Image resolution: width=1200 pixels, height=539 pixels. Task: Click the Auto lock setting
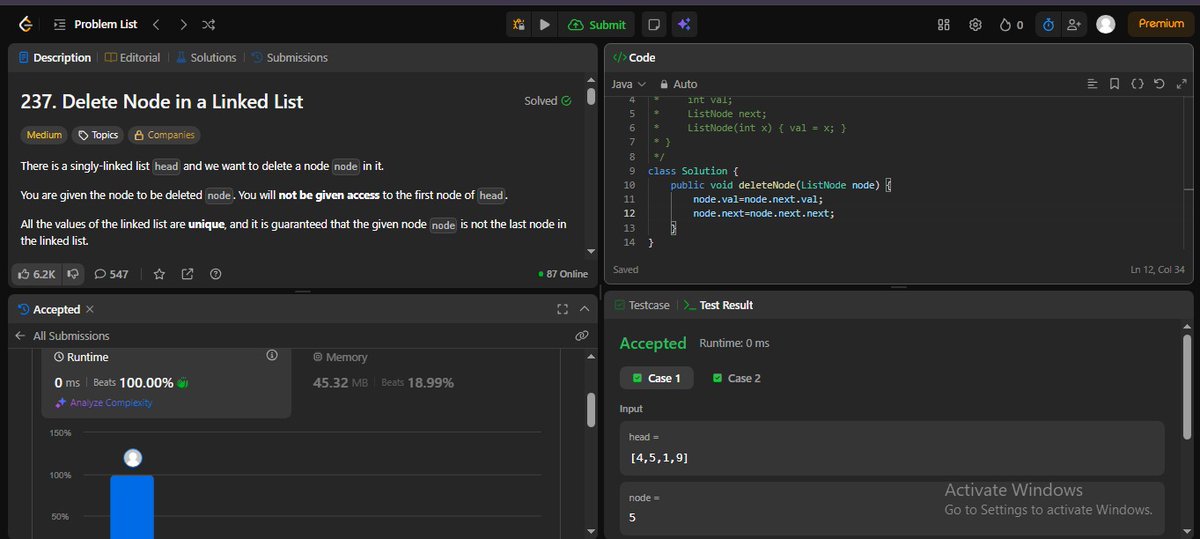pos(678,84)
